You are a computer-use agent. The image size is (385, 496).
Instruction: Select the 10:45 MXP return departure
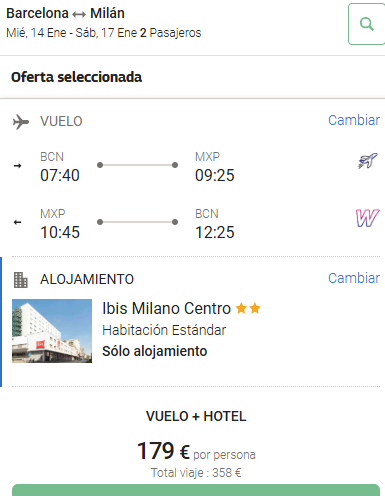tap(60, 232)
